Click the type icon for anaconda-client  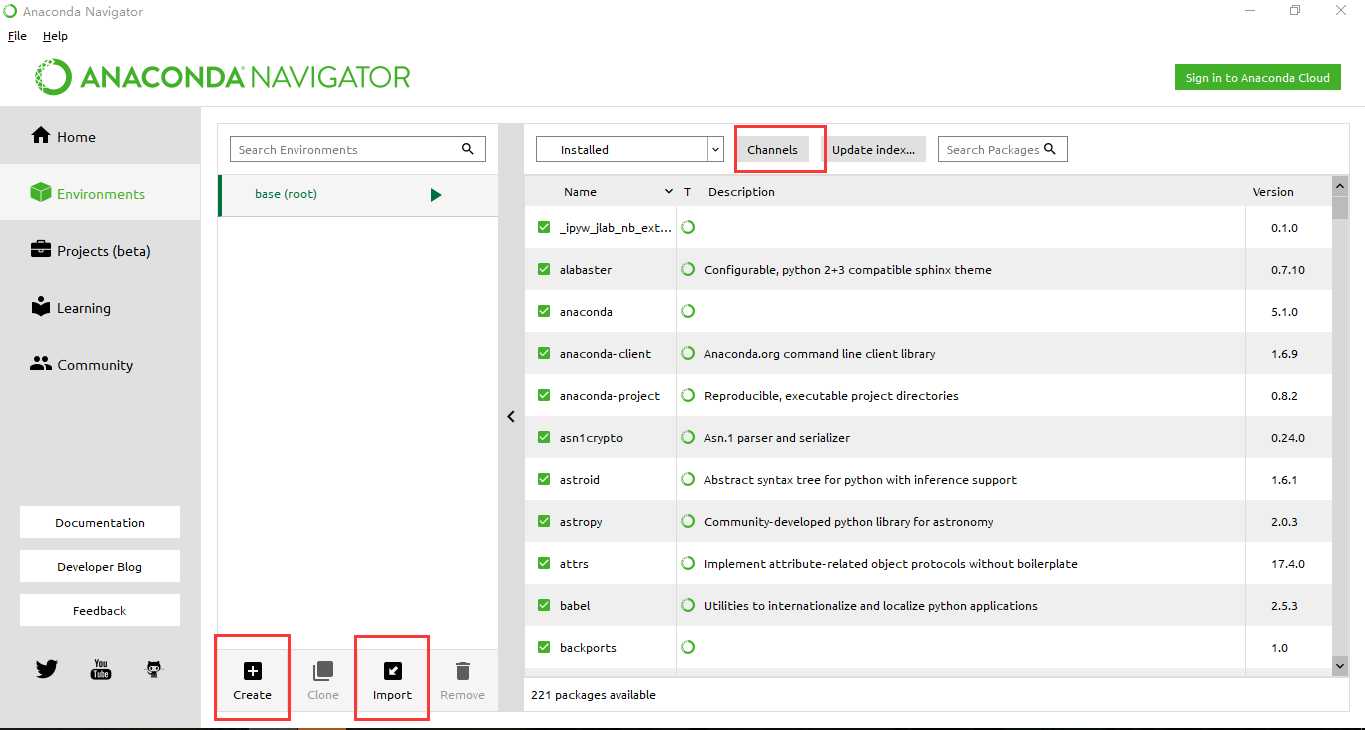coord(688,353)
